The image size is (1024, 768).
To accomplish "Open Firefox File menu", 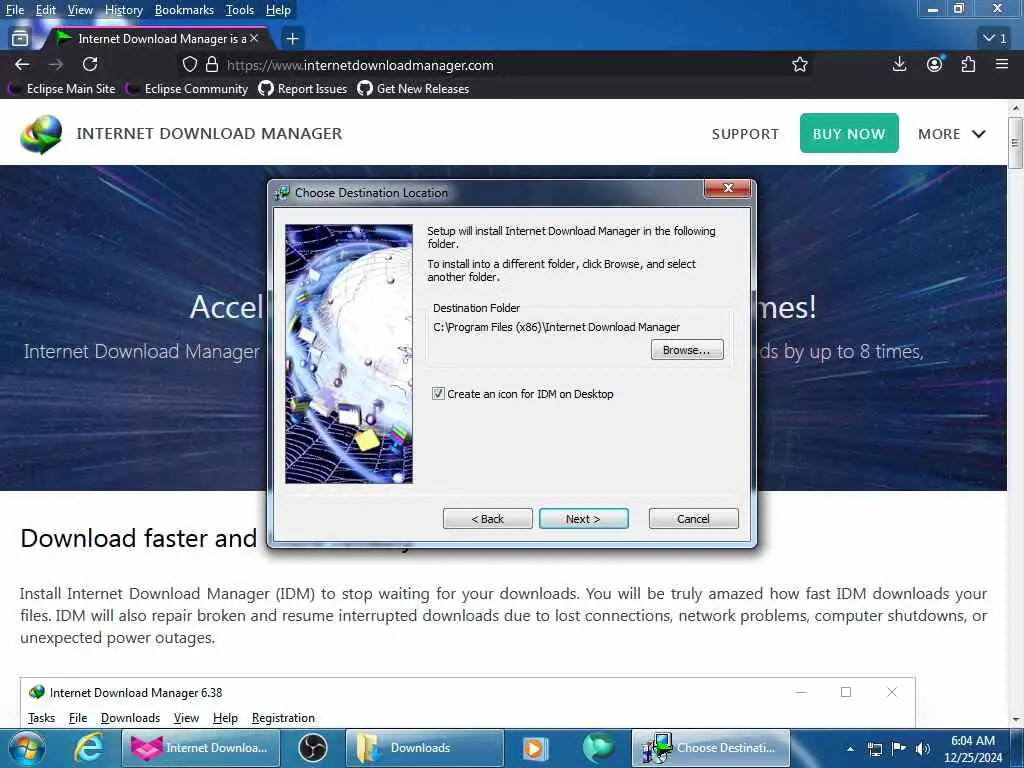I will [14, 10].
